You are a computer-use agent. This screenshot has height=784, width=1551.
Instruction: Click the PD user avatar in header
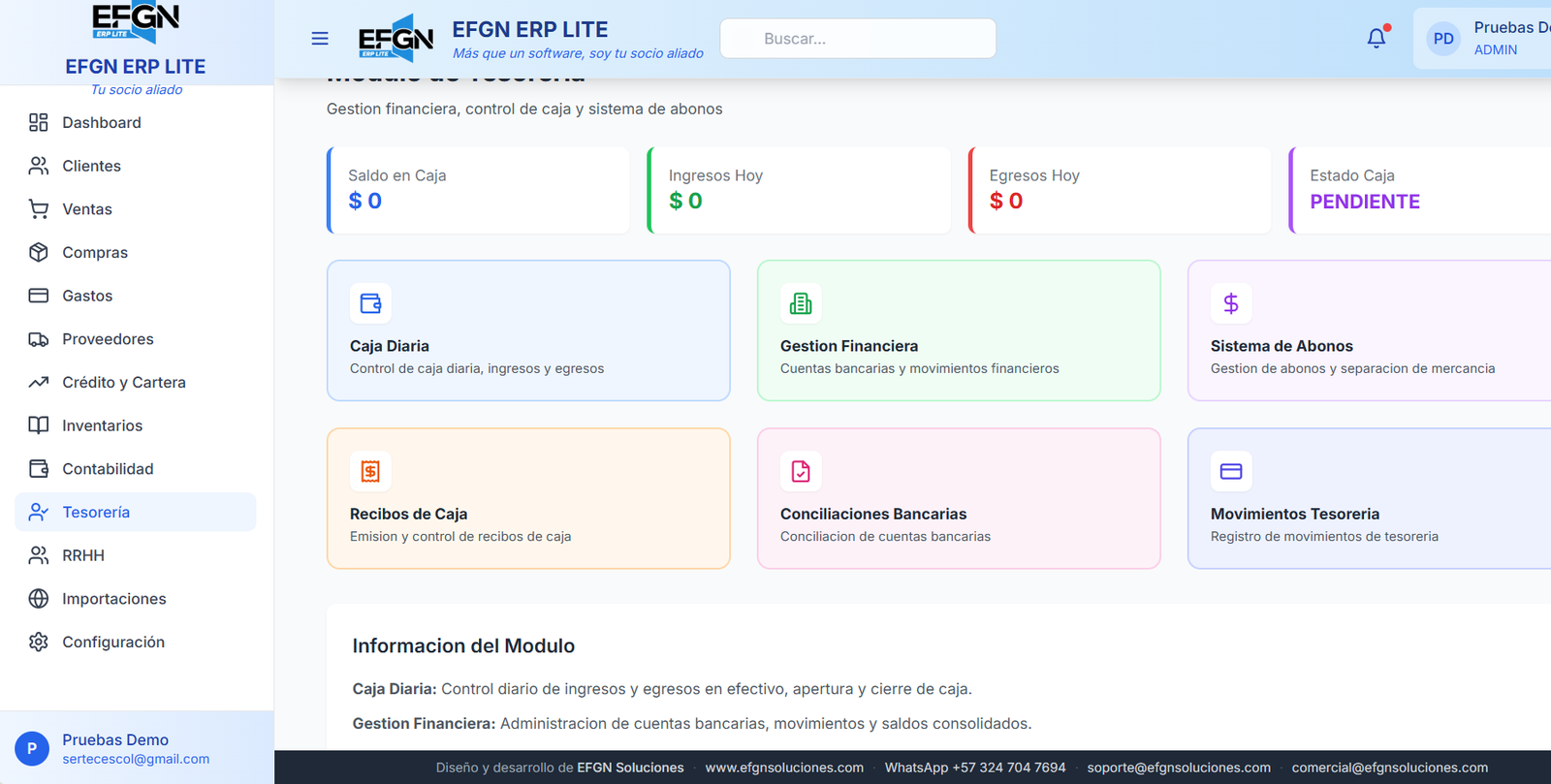pos(1443,39)
